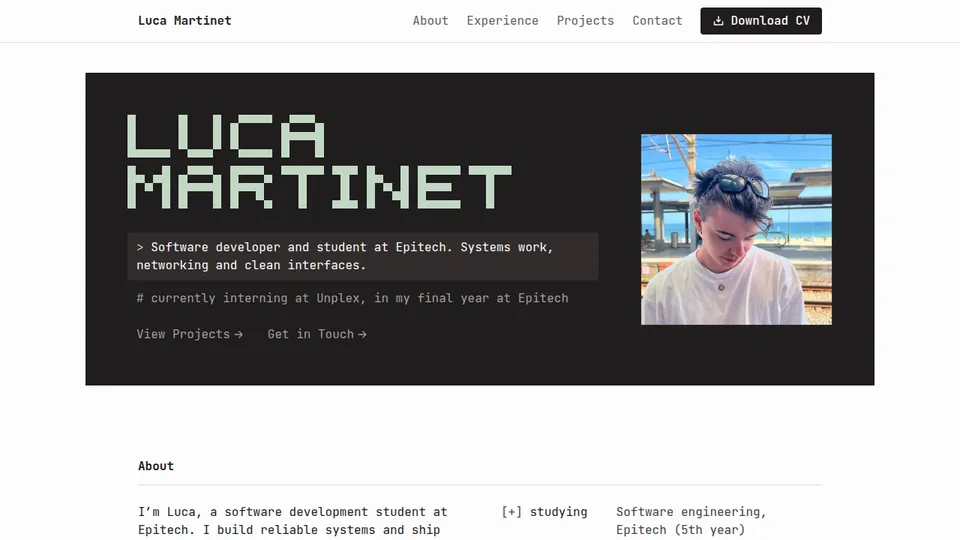
Task: Click the arrow next to View Projects
Action: coord(239,334)
